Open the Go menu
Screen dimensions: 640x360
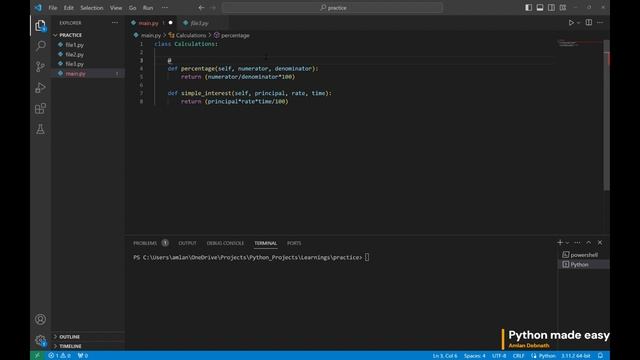132,8
